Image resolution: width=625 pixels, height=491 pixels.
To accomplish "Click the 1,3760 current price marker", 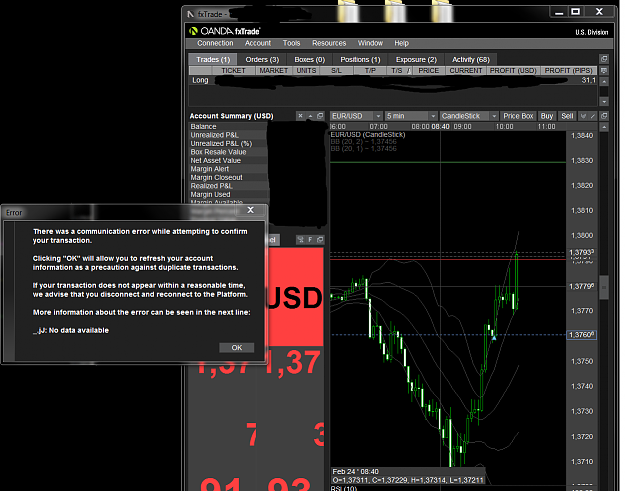I will click(582, 335).
